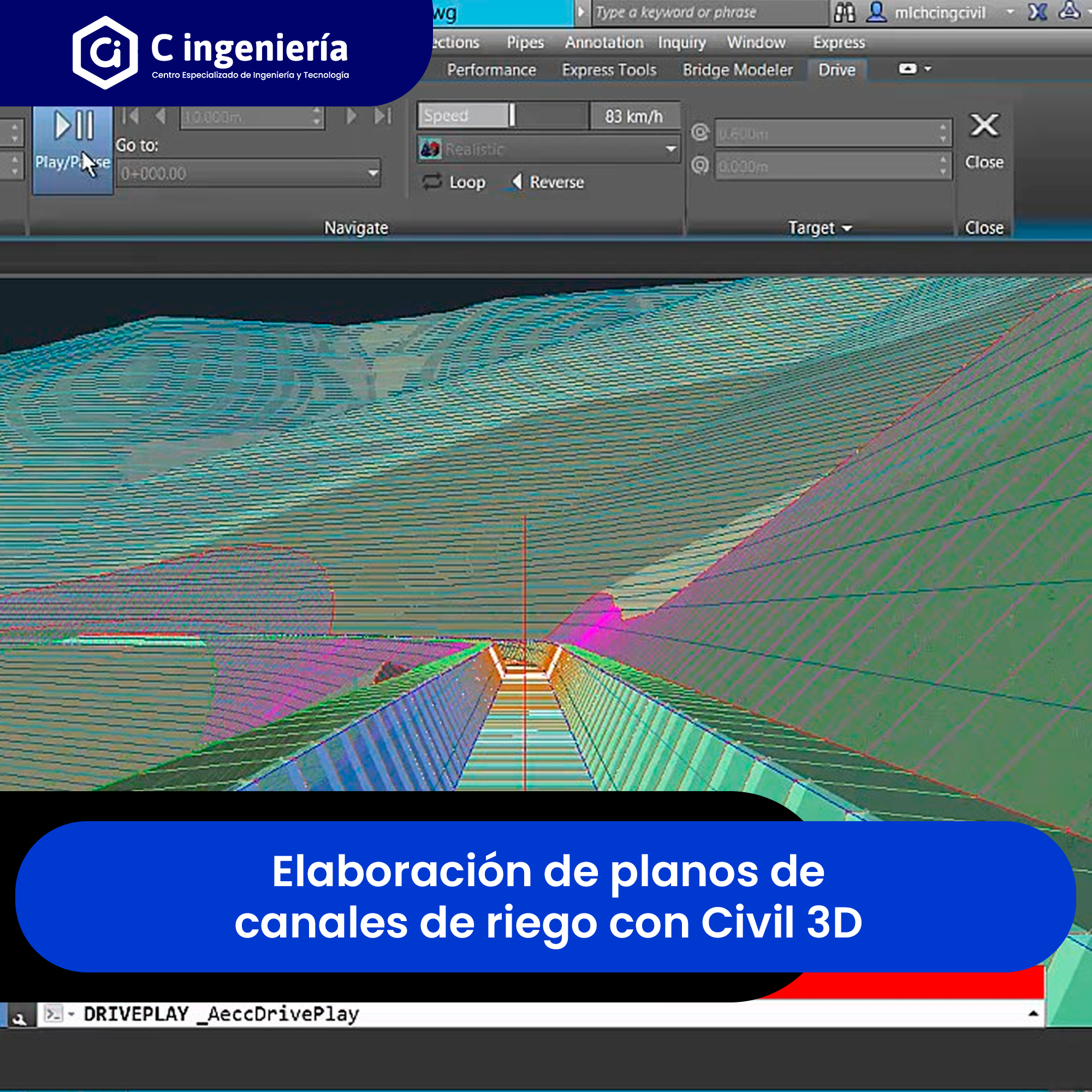Screen dimensions: 1092x1092
Task: Open the Annotation menu
Action: pyautogui.click(x=604, y=43)
